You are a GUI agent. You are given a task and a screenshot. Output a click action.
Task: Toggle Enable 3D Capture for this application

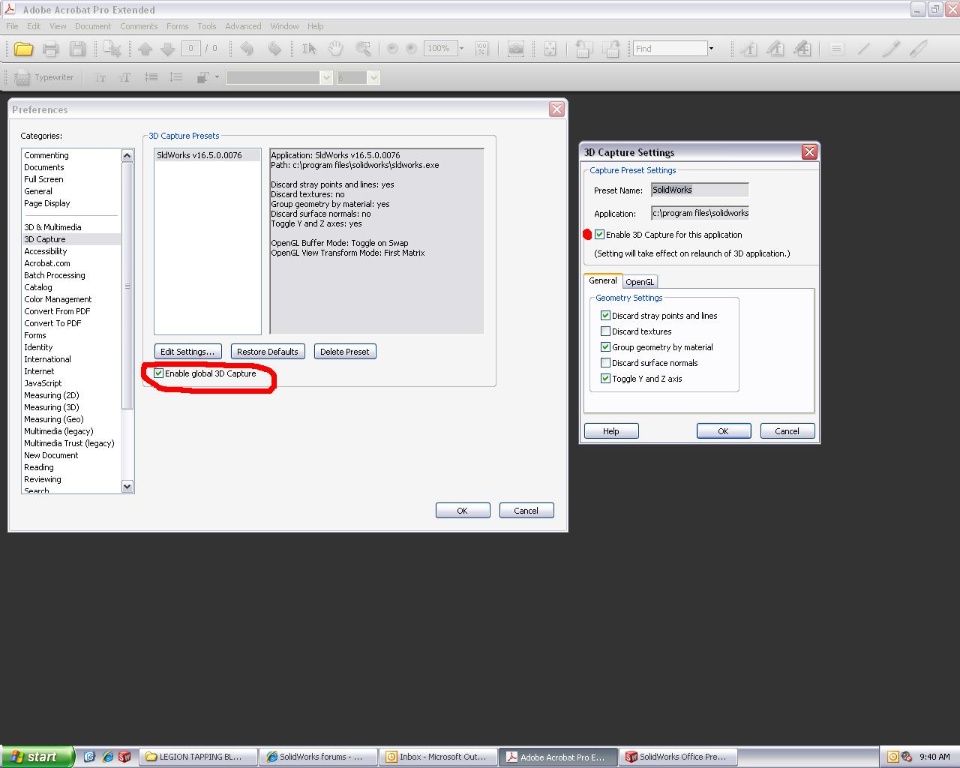(599, 235)
